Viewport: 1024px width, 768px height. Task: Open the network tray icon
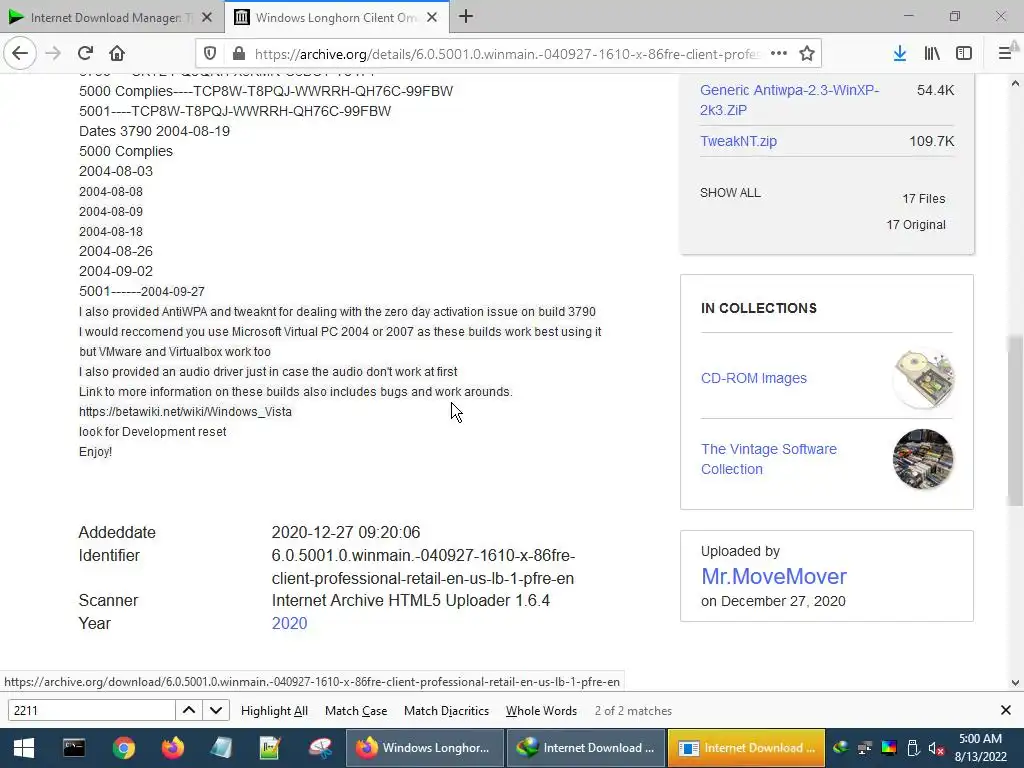click(x=865, y=748)
